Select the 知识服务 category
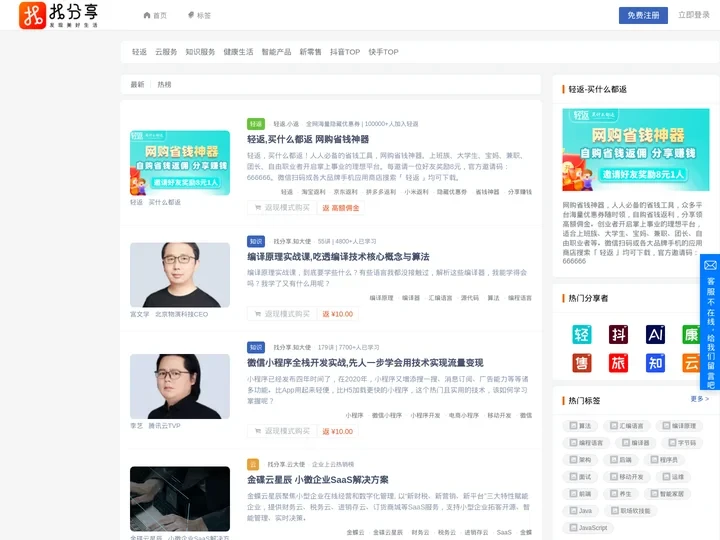Image resolution: width=720 pixels, height=540 pixels. coord(200,52)
